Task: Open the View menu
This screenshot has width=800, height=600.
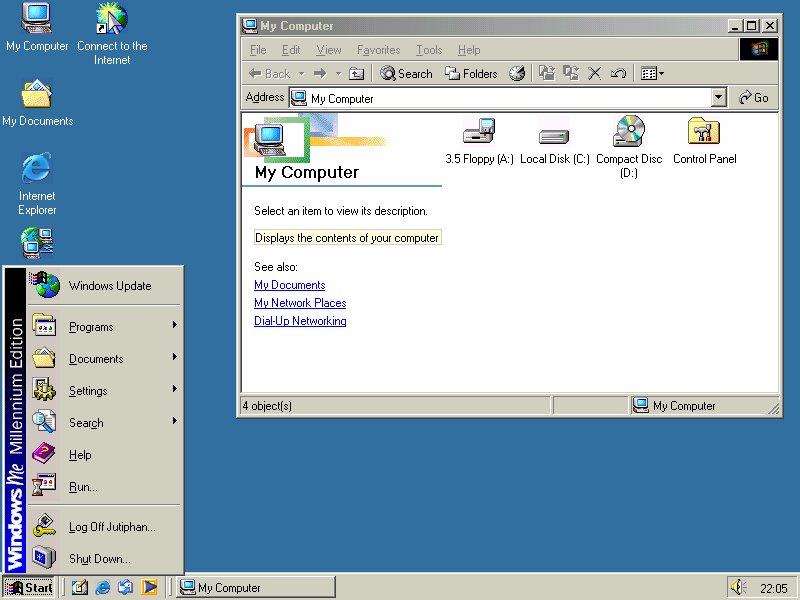Action: pyautogui.click(x=329, y=50)
